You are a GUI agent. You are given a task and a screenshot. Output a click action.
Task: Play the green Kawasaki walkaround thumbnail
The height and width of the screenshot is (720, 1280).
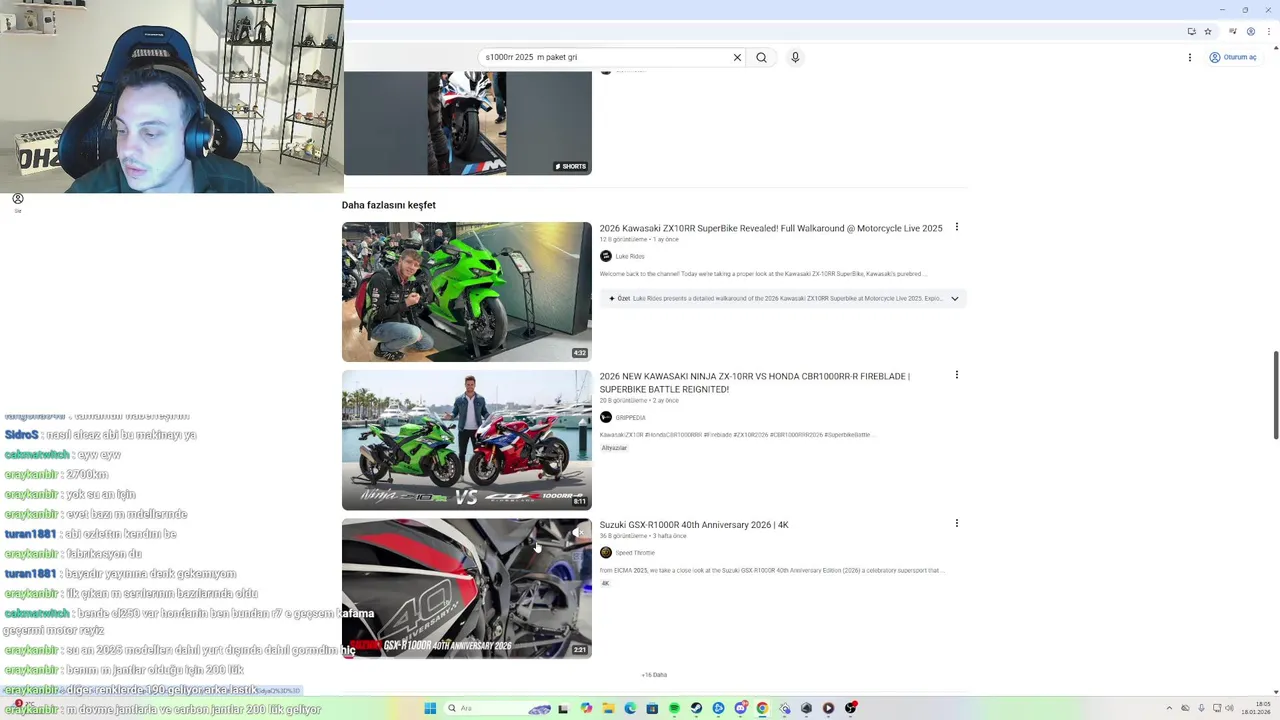point(467,292)
